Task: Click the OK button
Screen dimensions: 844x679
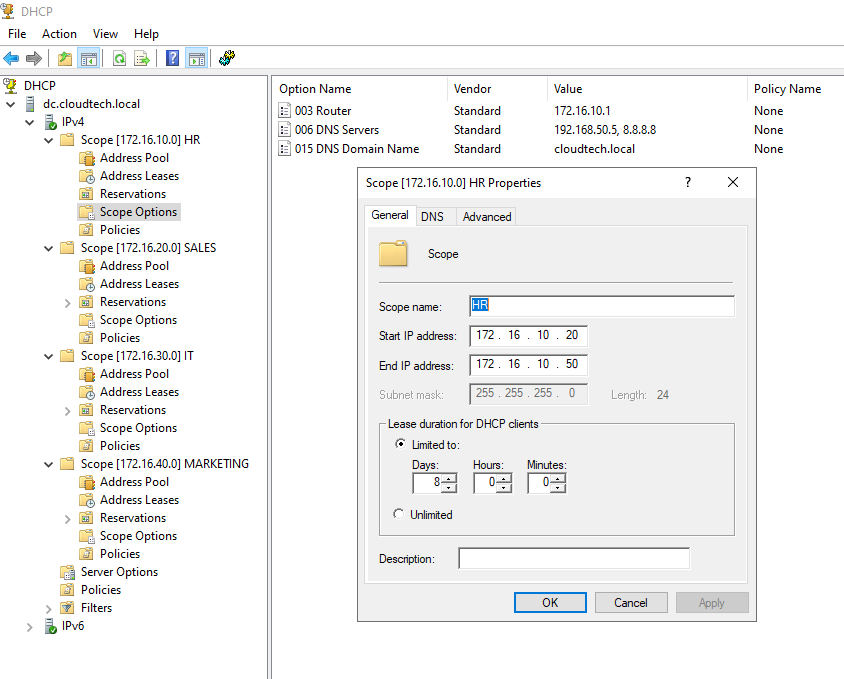Action: click(x=550, y=603)
